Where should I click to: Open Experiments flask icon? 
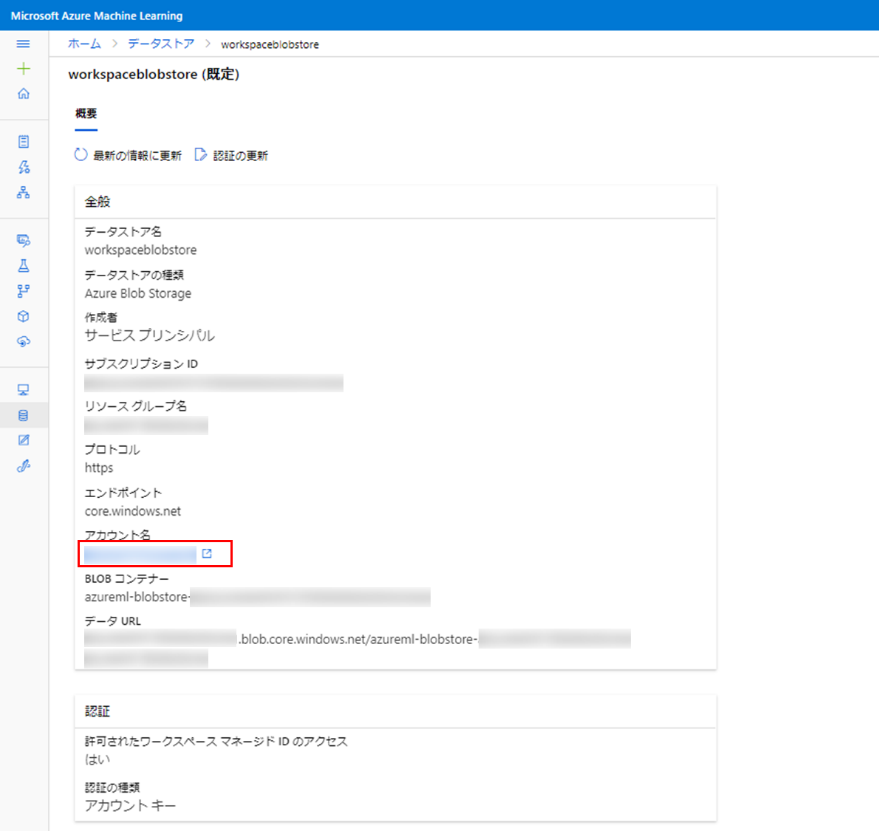click(x=23, y=266)
